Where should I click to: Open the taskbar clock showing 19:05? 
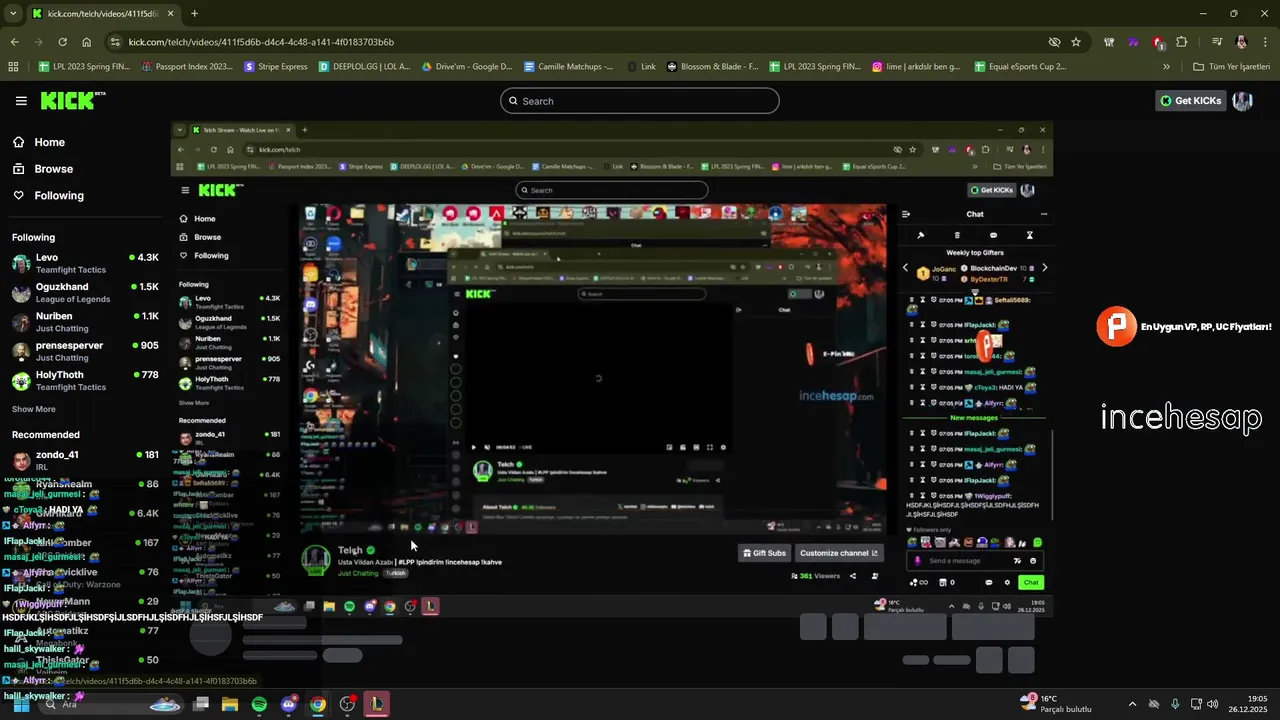(1248, 704)
